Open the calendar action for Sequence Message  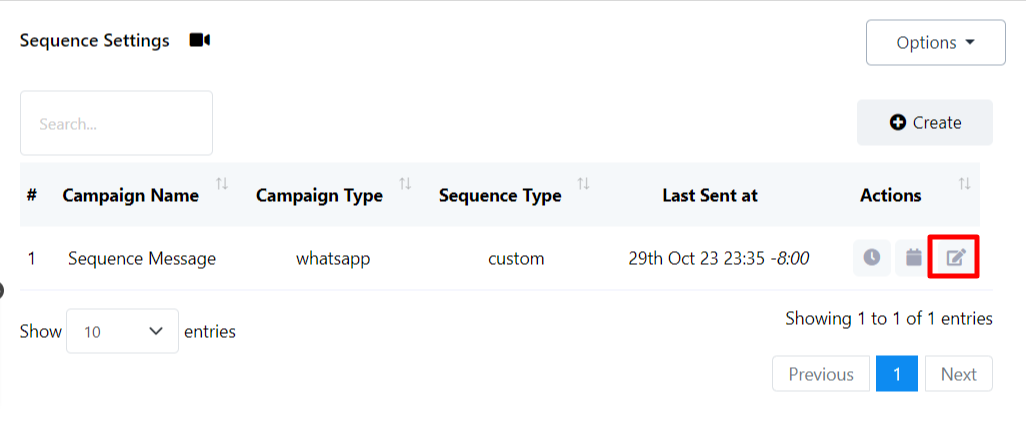pyautogui.click(x=913, y=258)
